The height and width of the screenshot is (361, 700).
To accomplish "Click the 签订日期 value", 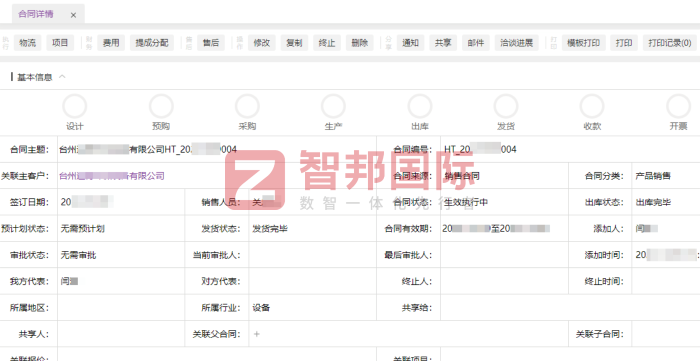I will coord(87,202).
